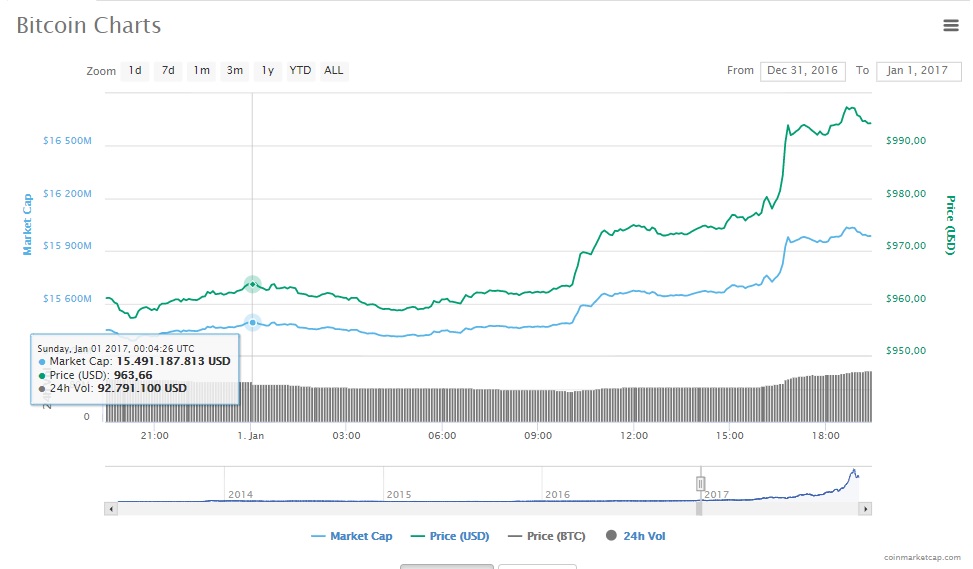Click tooltip price value 963,66
This screenshot has height=569, width=973.
[x=133, y=375]
